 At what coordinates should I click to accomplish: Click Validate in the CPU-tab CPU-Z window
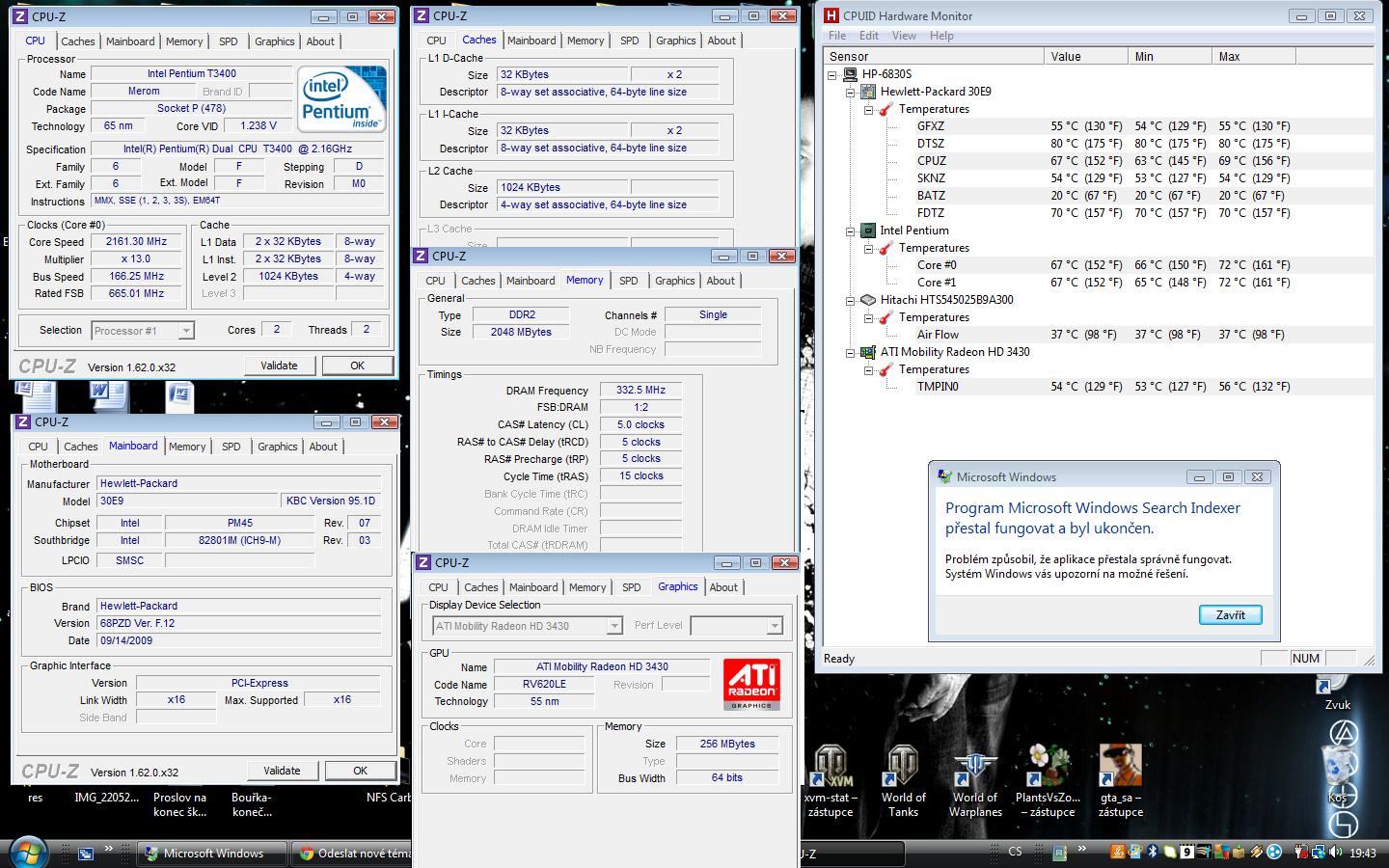(279, 366)
